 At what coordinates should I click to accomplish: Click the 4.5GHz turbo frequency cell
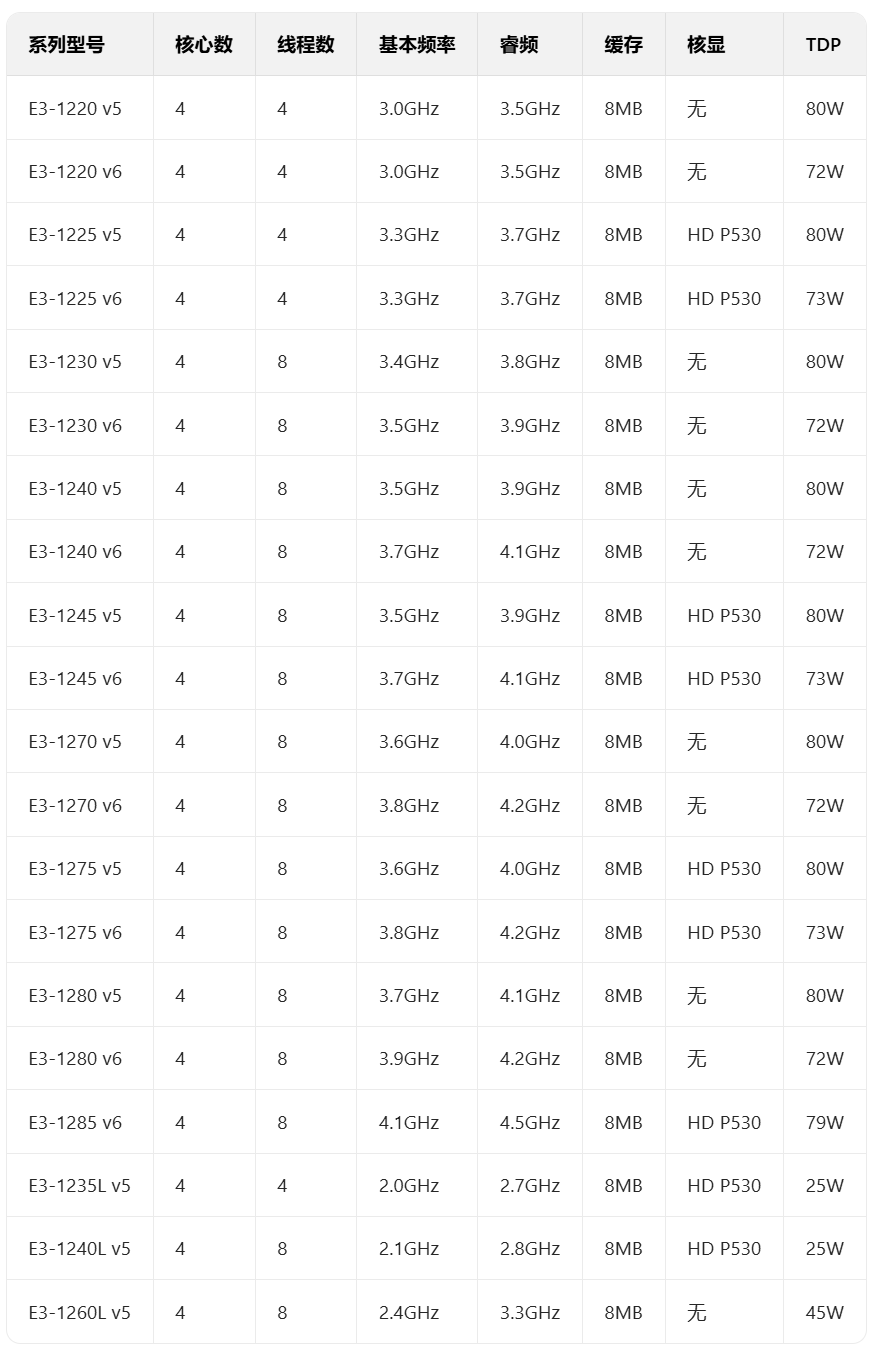pos(530,1122)
